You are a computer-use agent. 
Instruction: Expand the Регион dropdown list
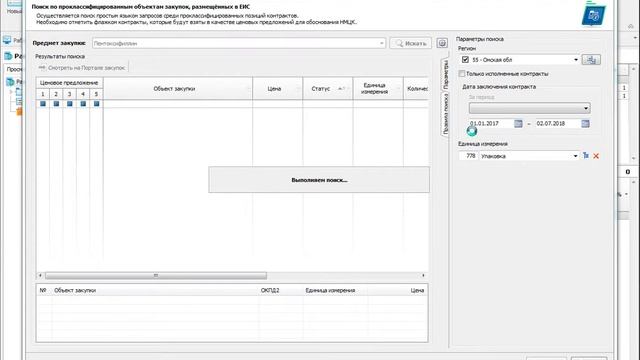pyautogui.click(x=576, y=60)
